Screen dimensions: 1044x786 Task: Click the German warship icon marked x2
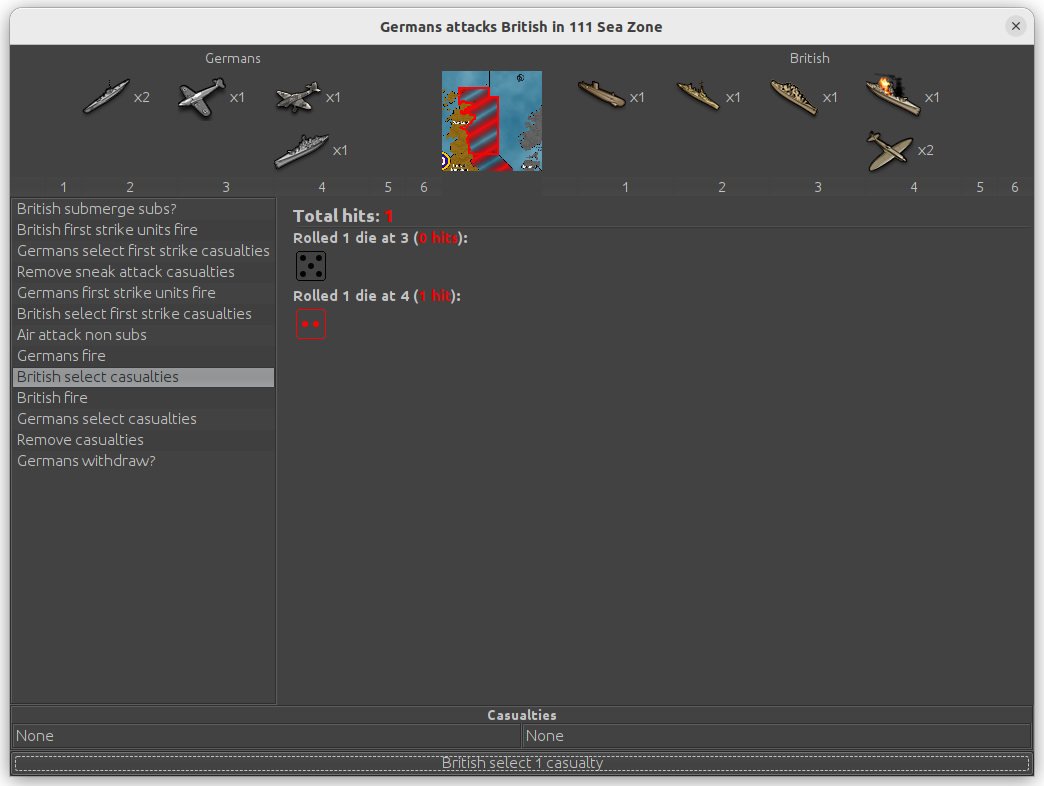pos(106,97)
